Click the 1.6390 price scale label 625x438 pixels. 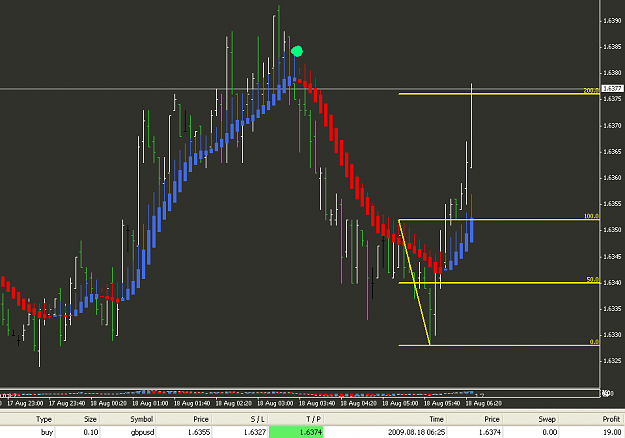pyautogui.click(x=612, y=20)
